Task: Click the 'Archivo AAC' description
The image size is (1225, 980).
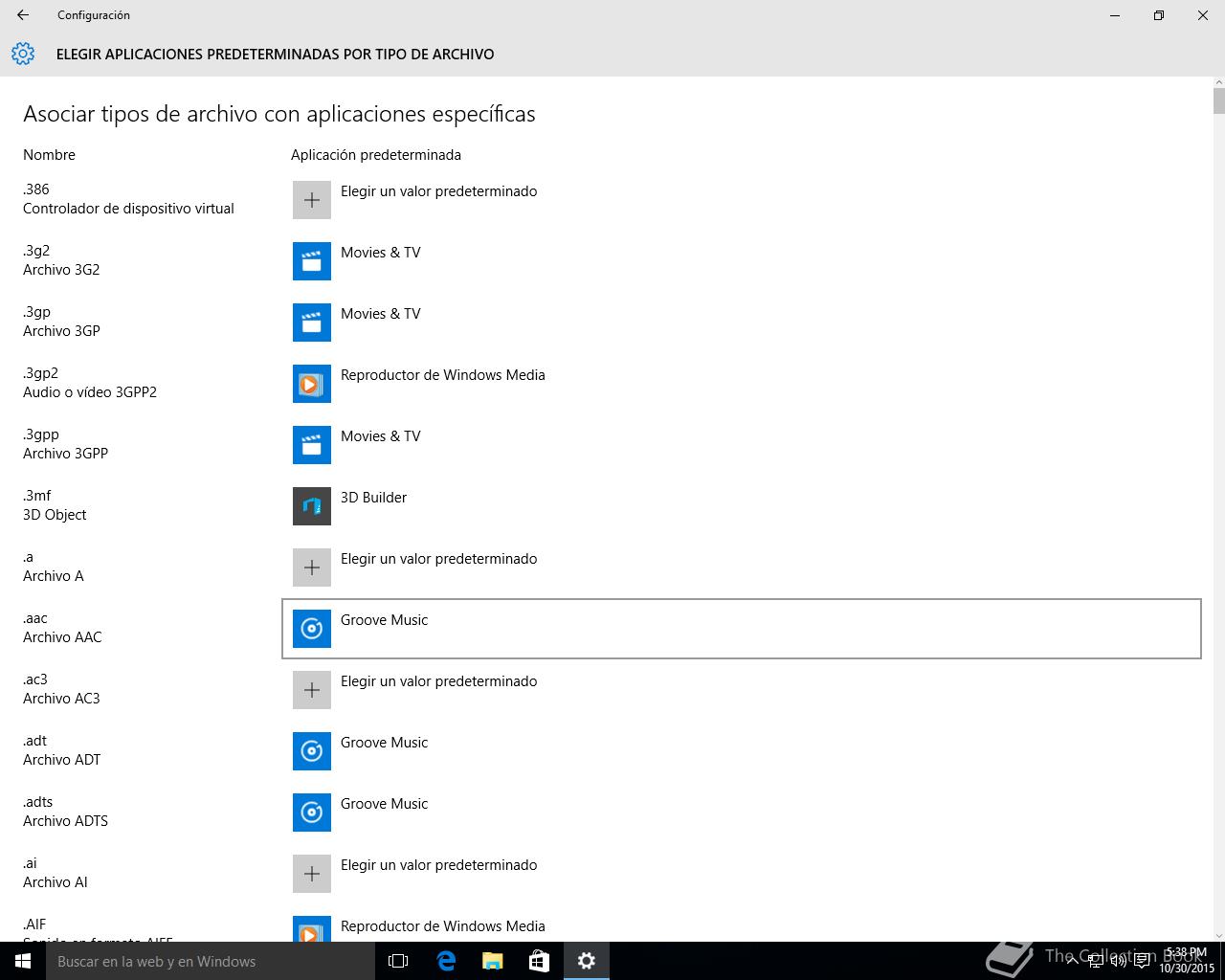Action: pos(62,637)
